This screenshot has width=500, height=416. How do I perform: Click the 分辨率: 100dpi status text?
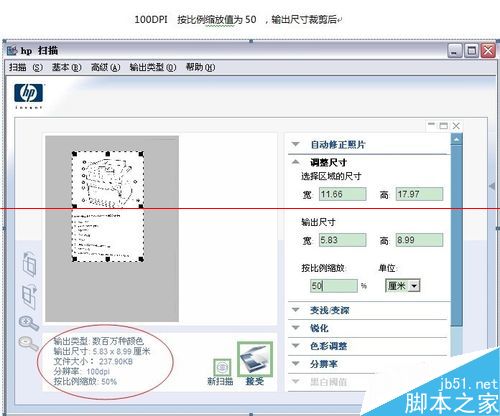pos(82,371)
